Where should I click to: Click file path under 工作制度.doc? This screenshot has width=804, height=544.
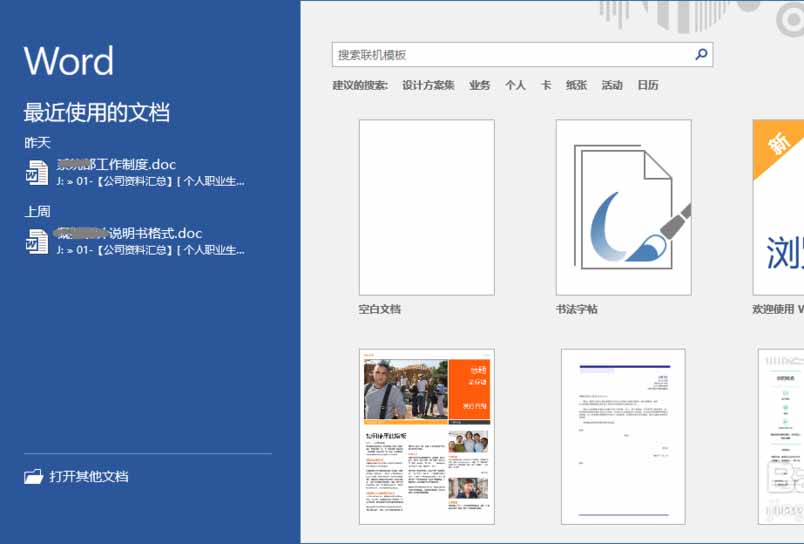click(x=151, y=181)
